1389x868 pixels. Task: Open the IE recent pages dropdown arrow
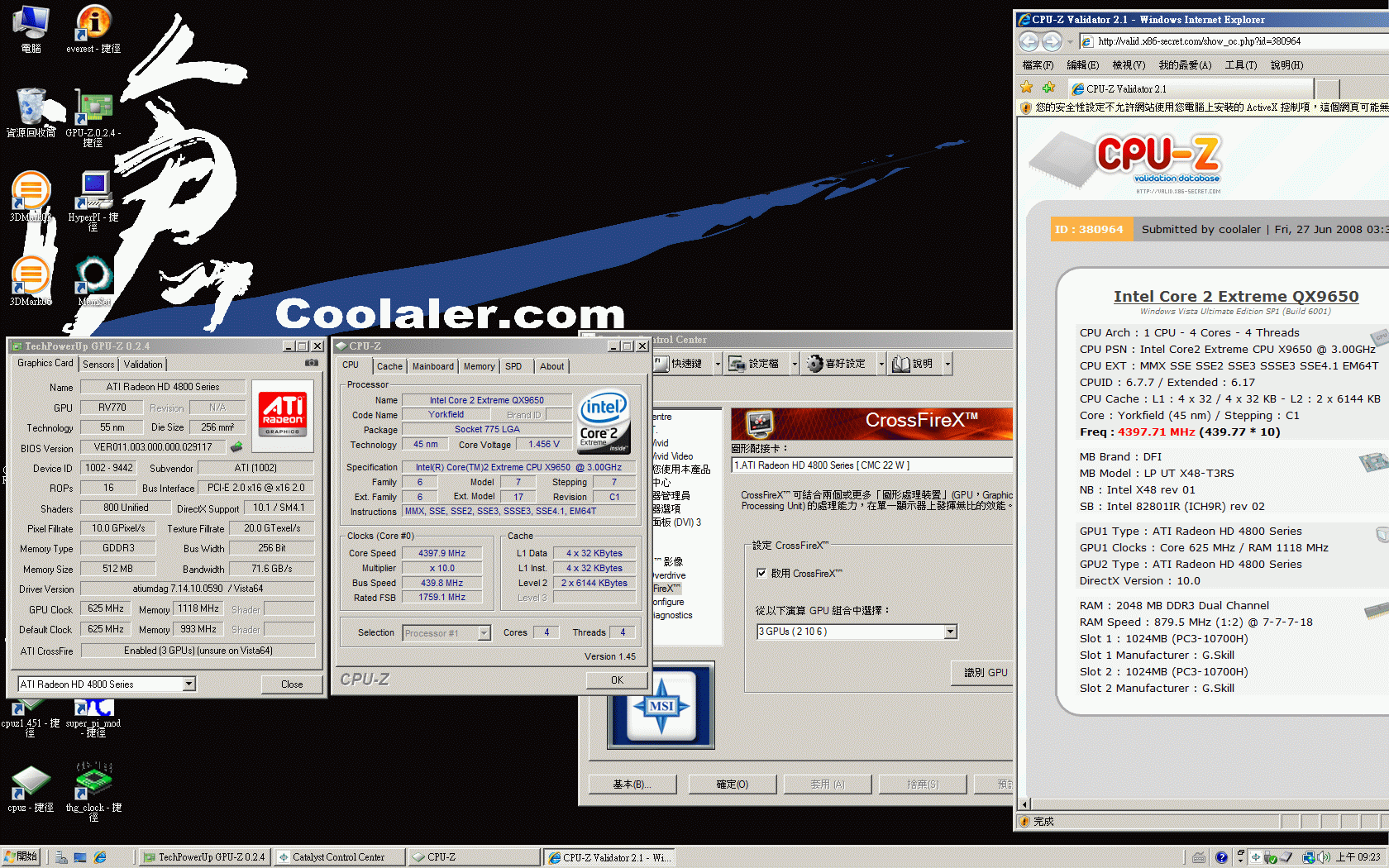click(1070, 41)
